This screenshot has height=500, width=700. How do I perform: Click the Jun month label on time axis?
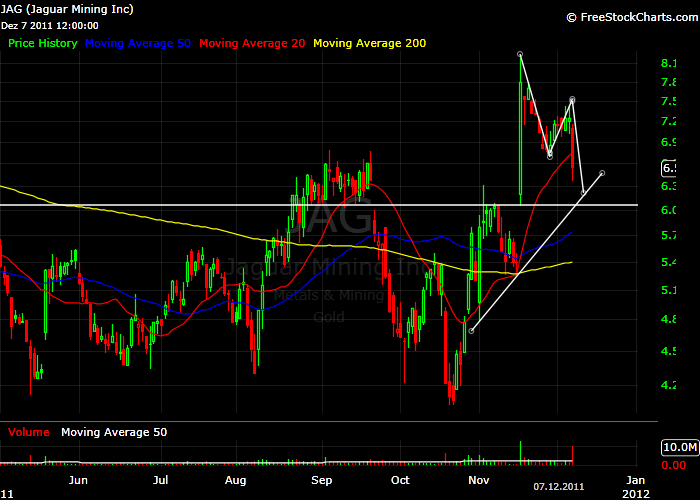(x=78, y=480)
